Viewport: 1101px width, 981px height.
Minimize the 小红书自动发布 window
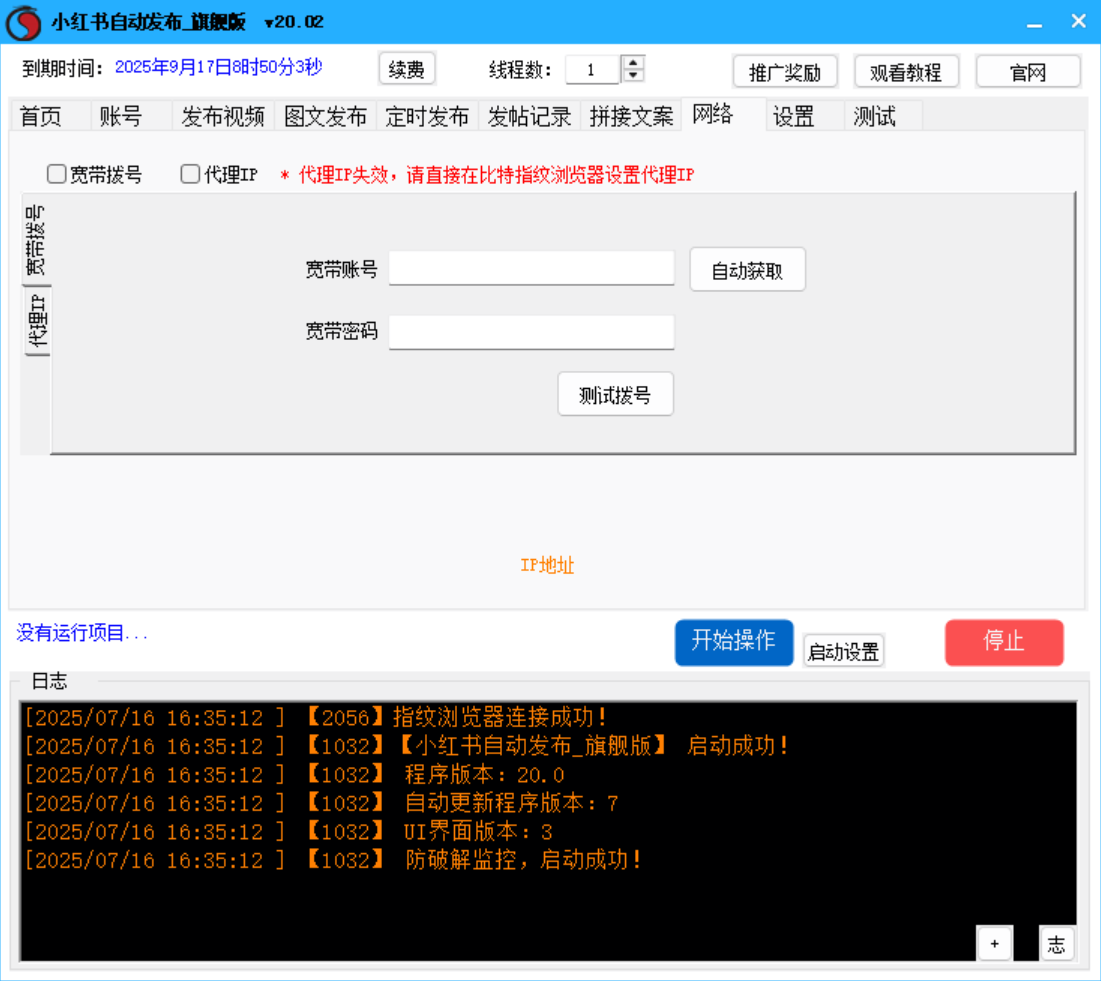pos(1034,22)
